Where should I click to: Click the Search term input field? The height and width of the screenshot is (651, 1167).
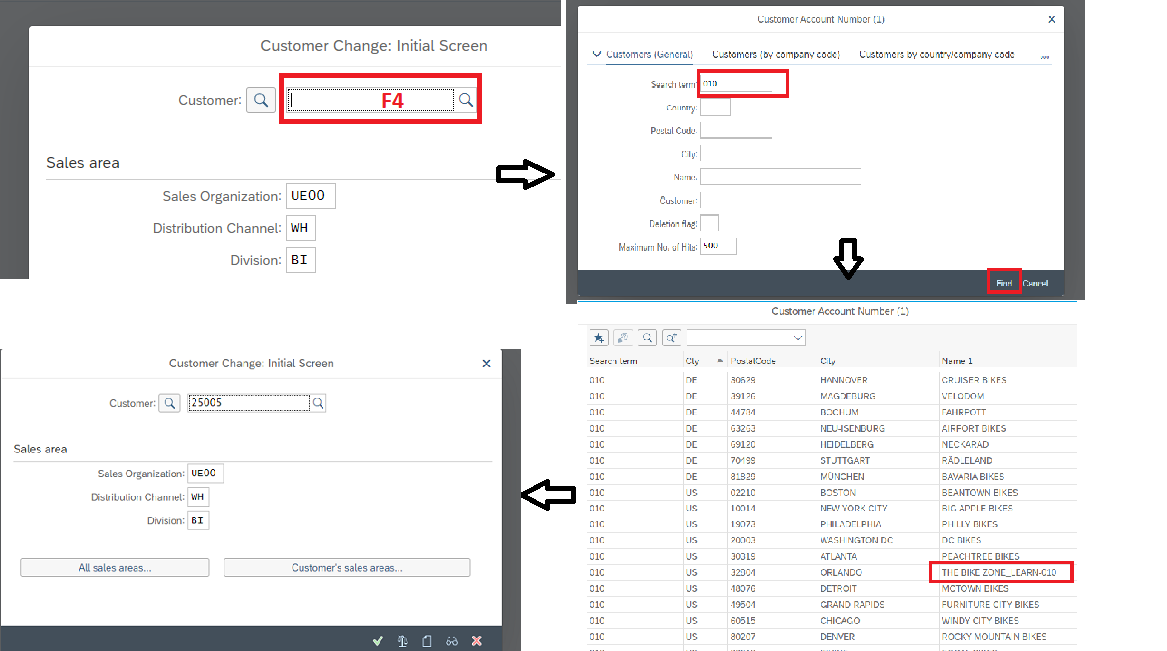tap(736, 84)
